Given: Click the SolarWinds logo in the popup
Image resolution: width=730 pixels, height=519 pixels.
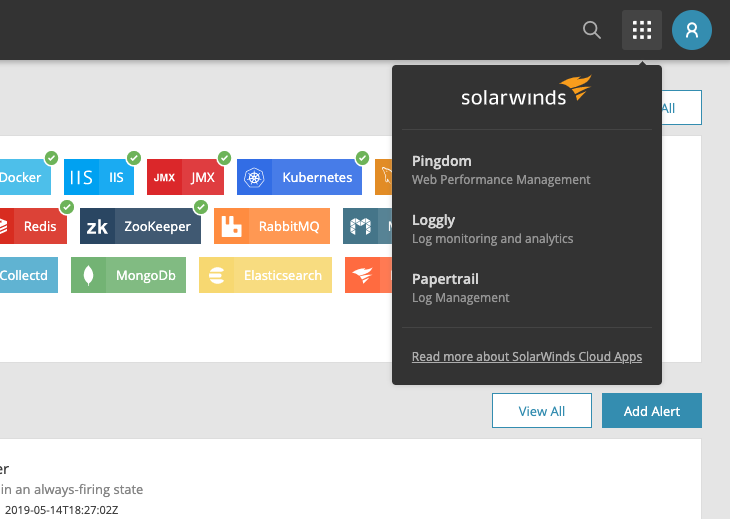Looking at the screenshot, I should coord(527,91).
